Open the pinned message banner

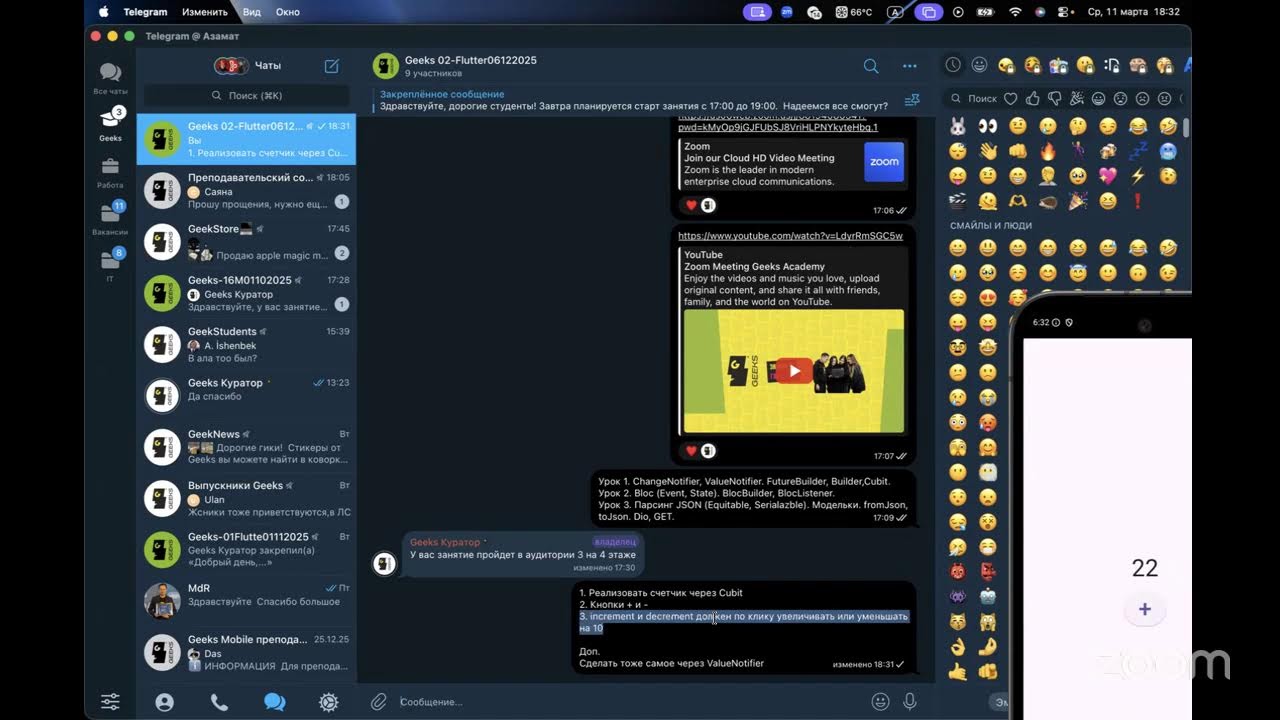[x=635, y=100]
